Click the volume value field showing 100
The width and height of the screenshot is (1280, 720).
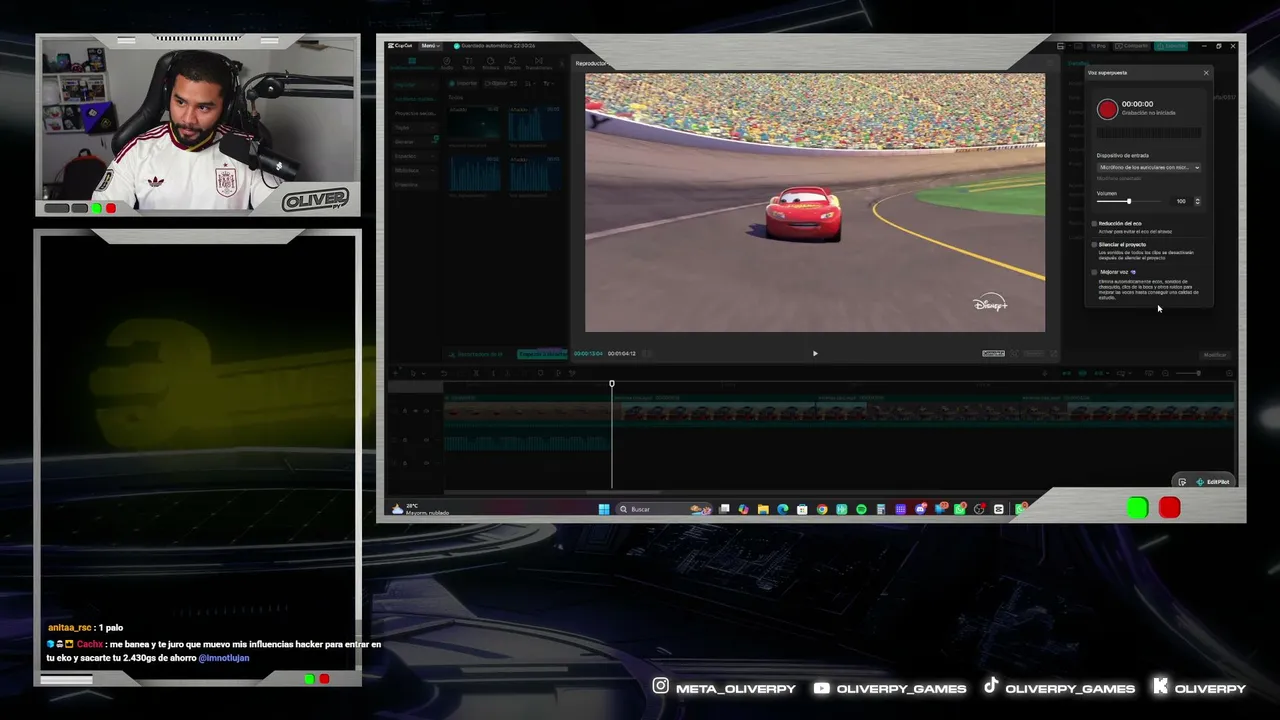click(x=1181, y=201)
